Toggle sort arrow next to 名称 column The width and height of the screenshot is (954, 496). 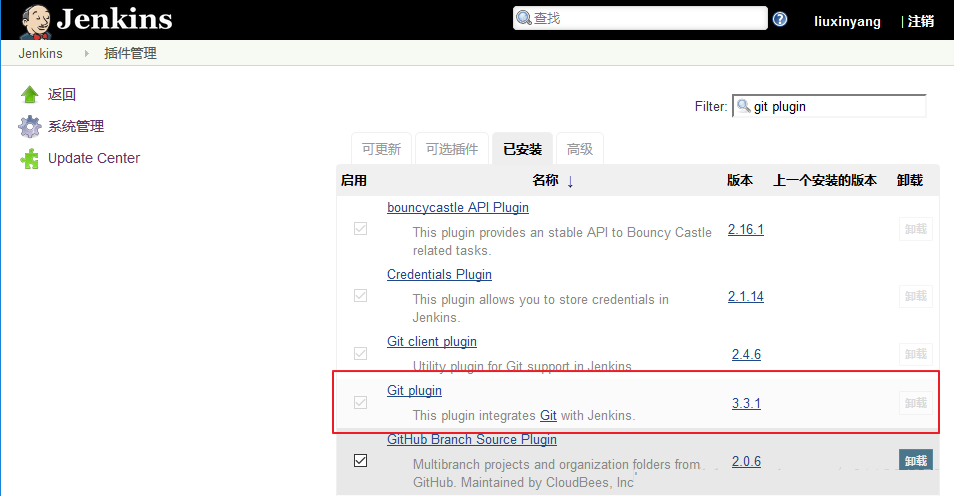coord(570,181)
